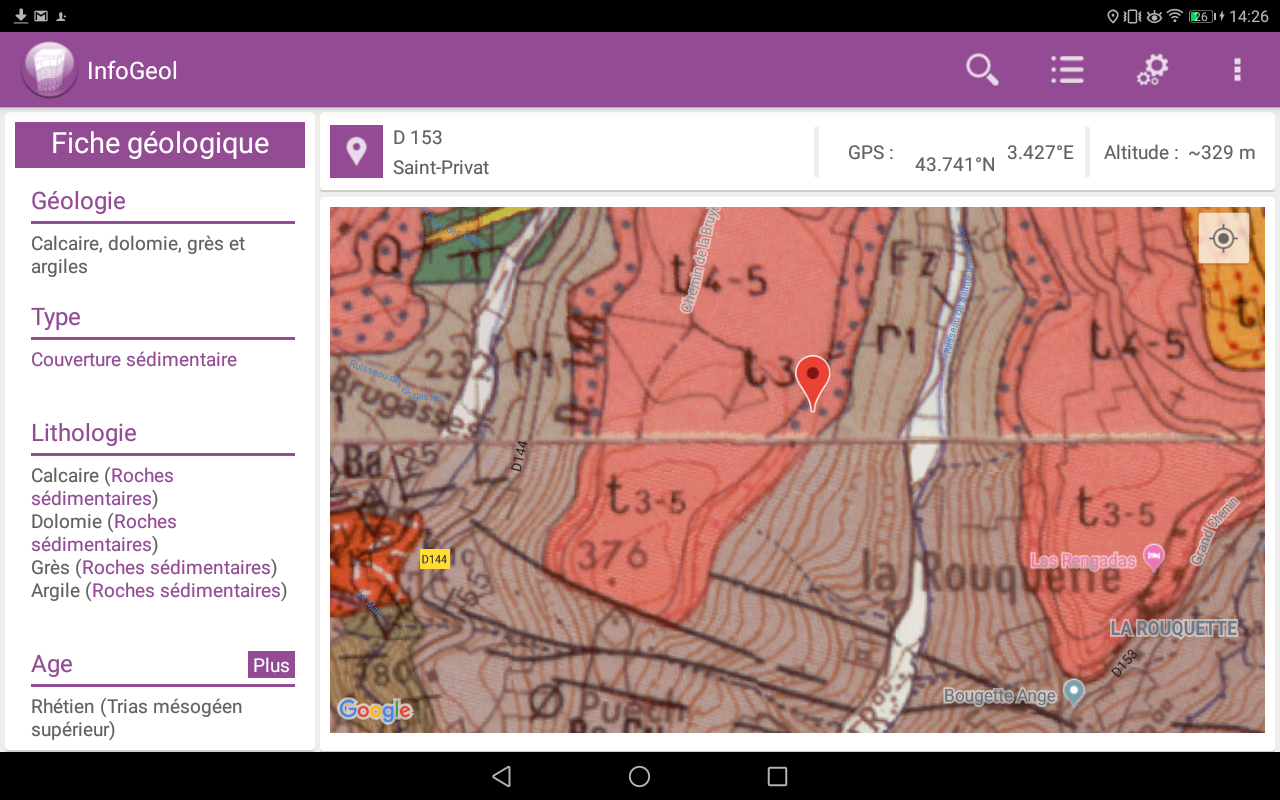Open settings gears icon
This screenshot has width=1280, height=800.
tap(1152, 70)
